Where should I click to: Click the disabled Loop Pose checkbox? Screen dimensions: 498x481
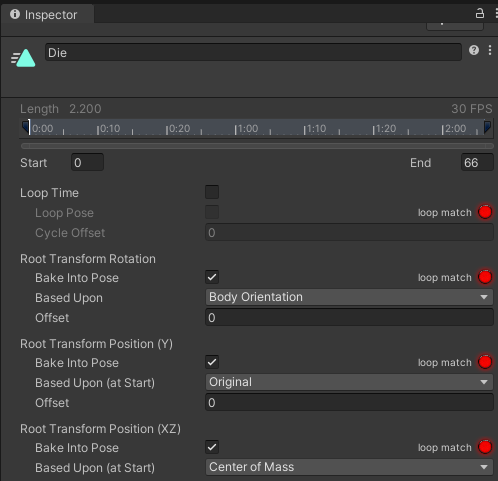(212, 212)
